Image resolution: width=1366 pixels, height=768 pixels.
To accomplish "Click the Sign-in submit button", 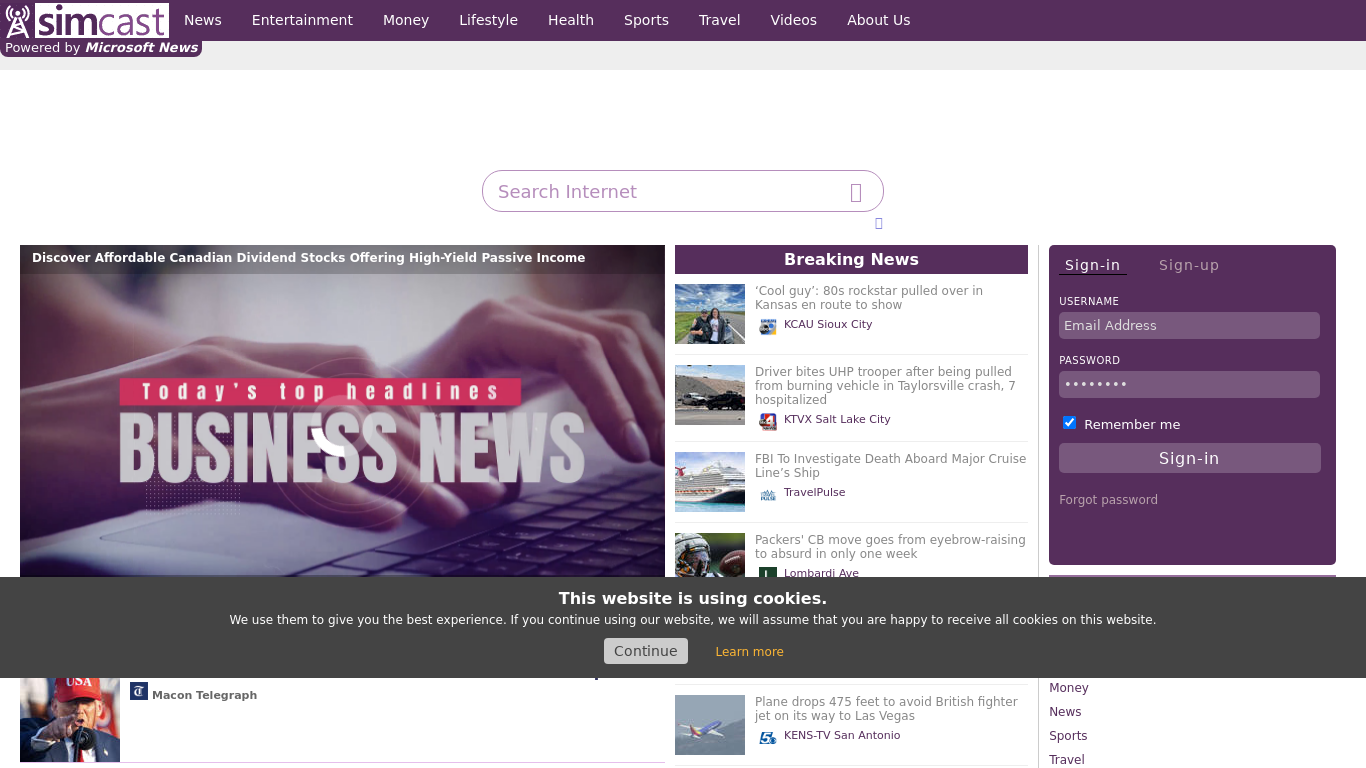I will click(1190, 458).
